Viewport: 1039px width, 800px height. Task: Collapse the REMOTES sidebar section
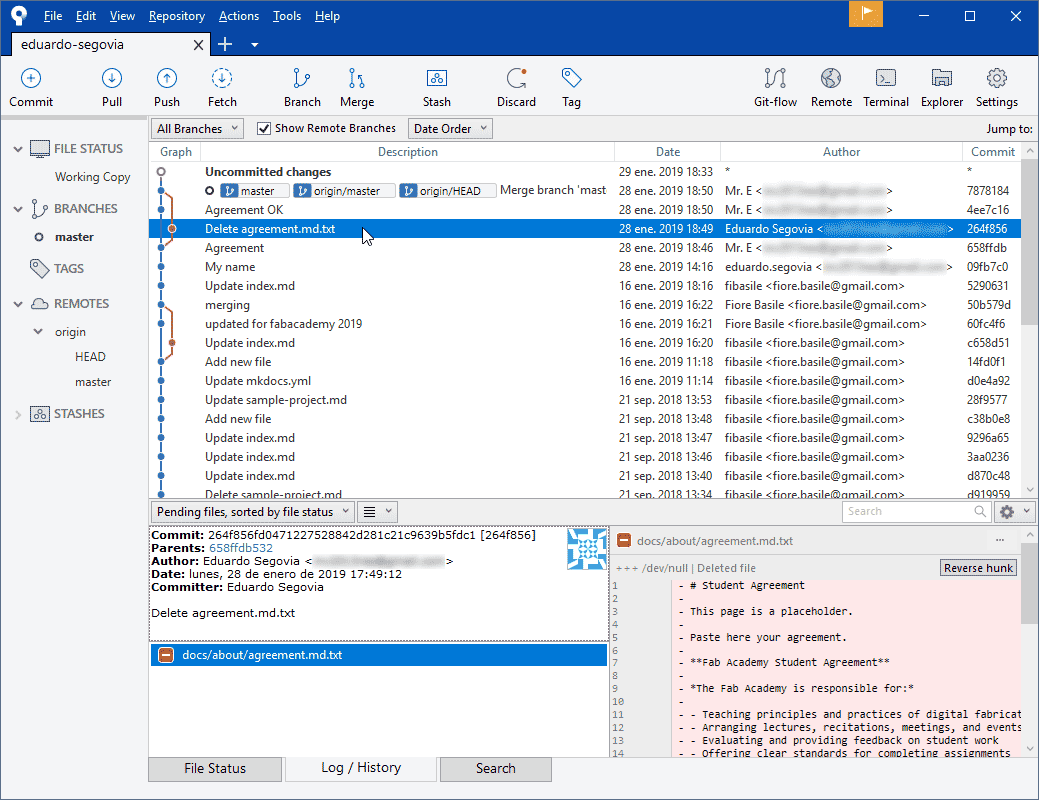point(17,304)
